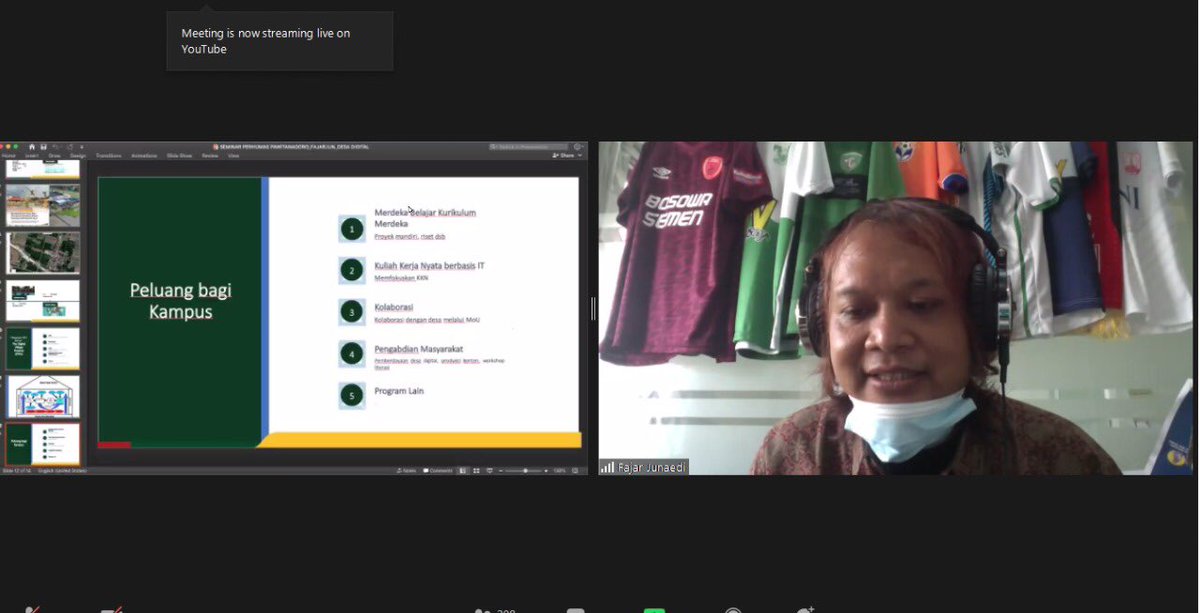This screenshot has width=1200, height=613.
Task: Click the 'Peluang bagi Kampus' slide title
Action: coord(181,301)
